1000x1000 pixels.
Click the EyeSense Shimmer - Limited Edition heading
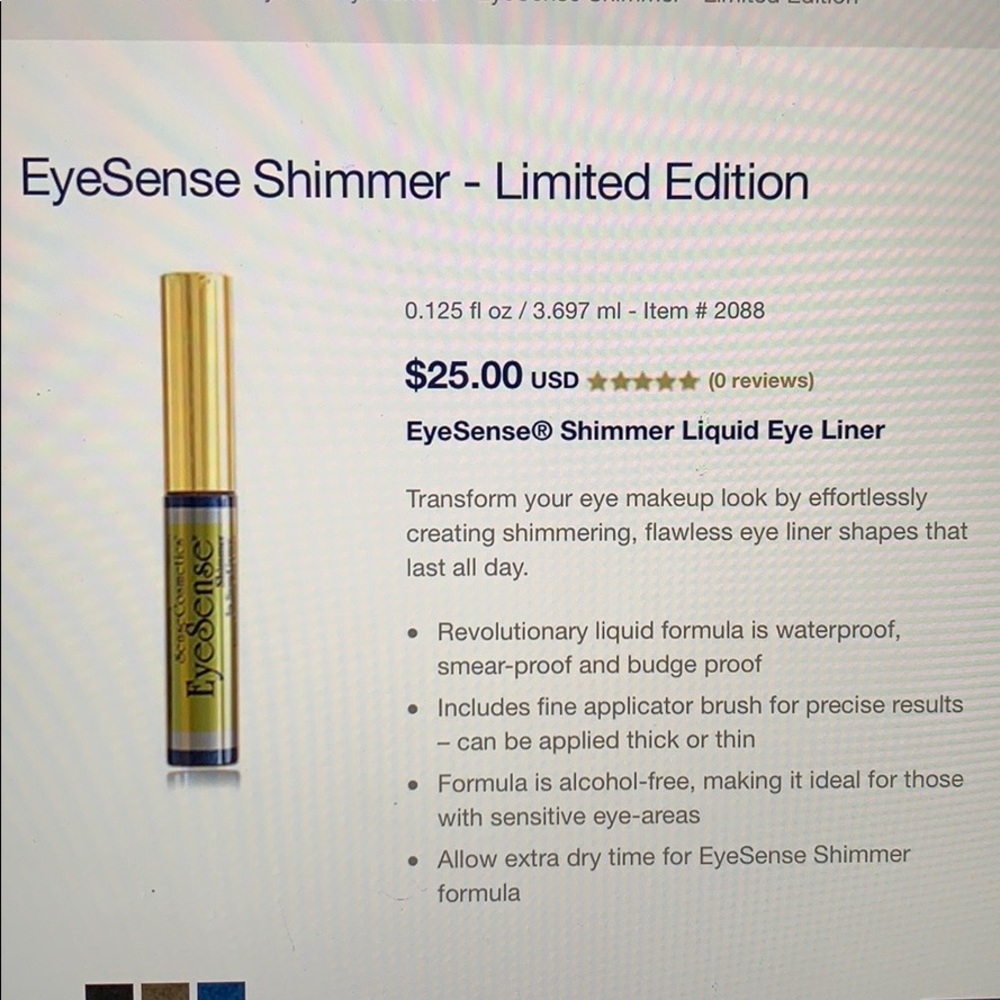(x=414, y=183)
